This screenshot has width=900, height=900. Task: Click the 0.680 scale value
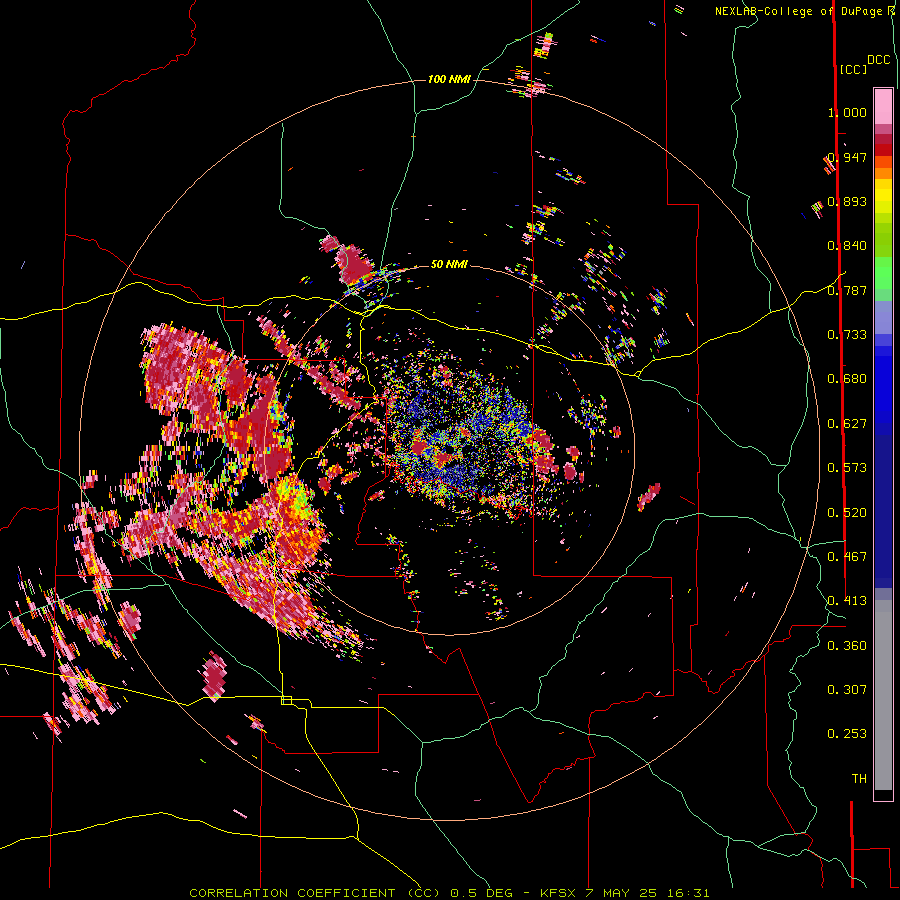click(847, 379)
